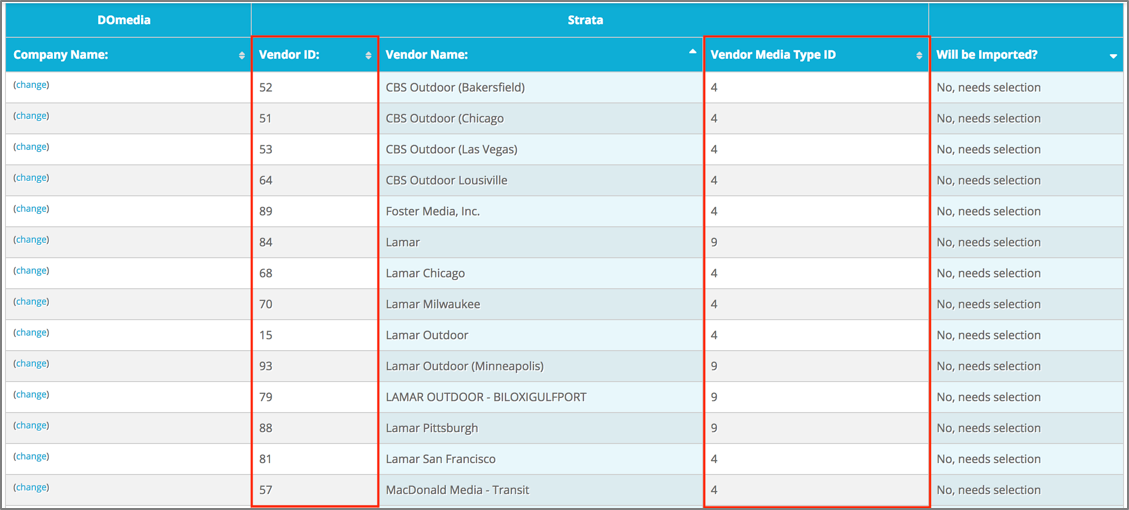The height and width of the screenshot is (510, 1129).
Task: Select vendor name Lamar San Francisco
Action: pyautogui.click(x=441, y=460)
